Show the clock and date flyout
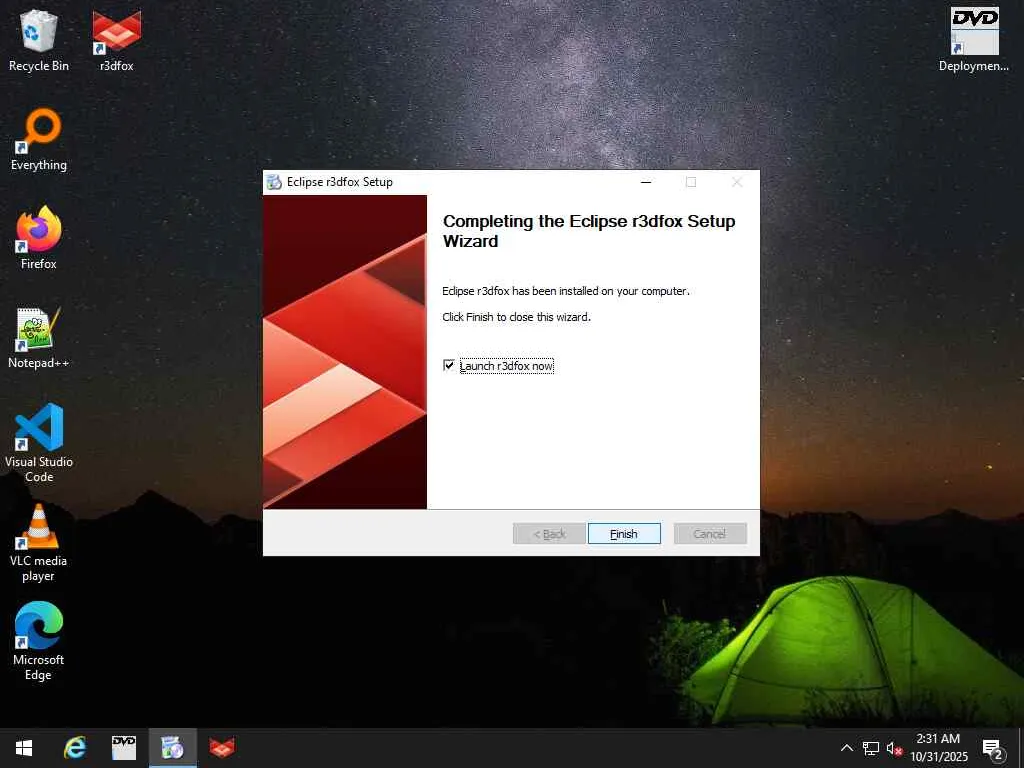 tap(939, 748)
